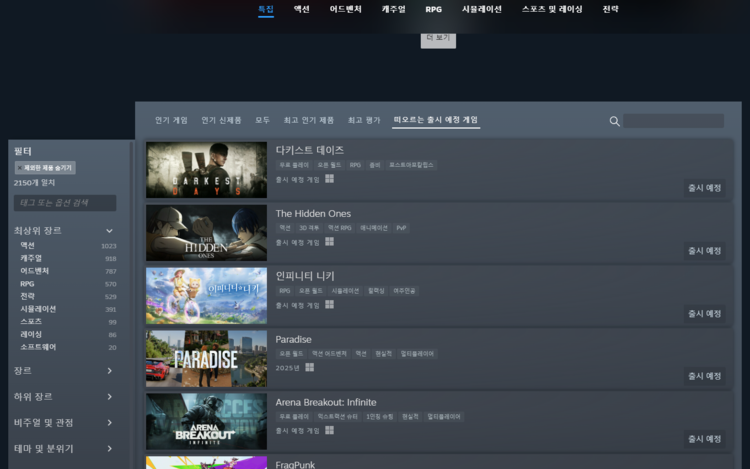Click 시뮬레이션 tag on 인피니티 니키
The height and width of the screenshot is (469, 750).
(345, 291)
